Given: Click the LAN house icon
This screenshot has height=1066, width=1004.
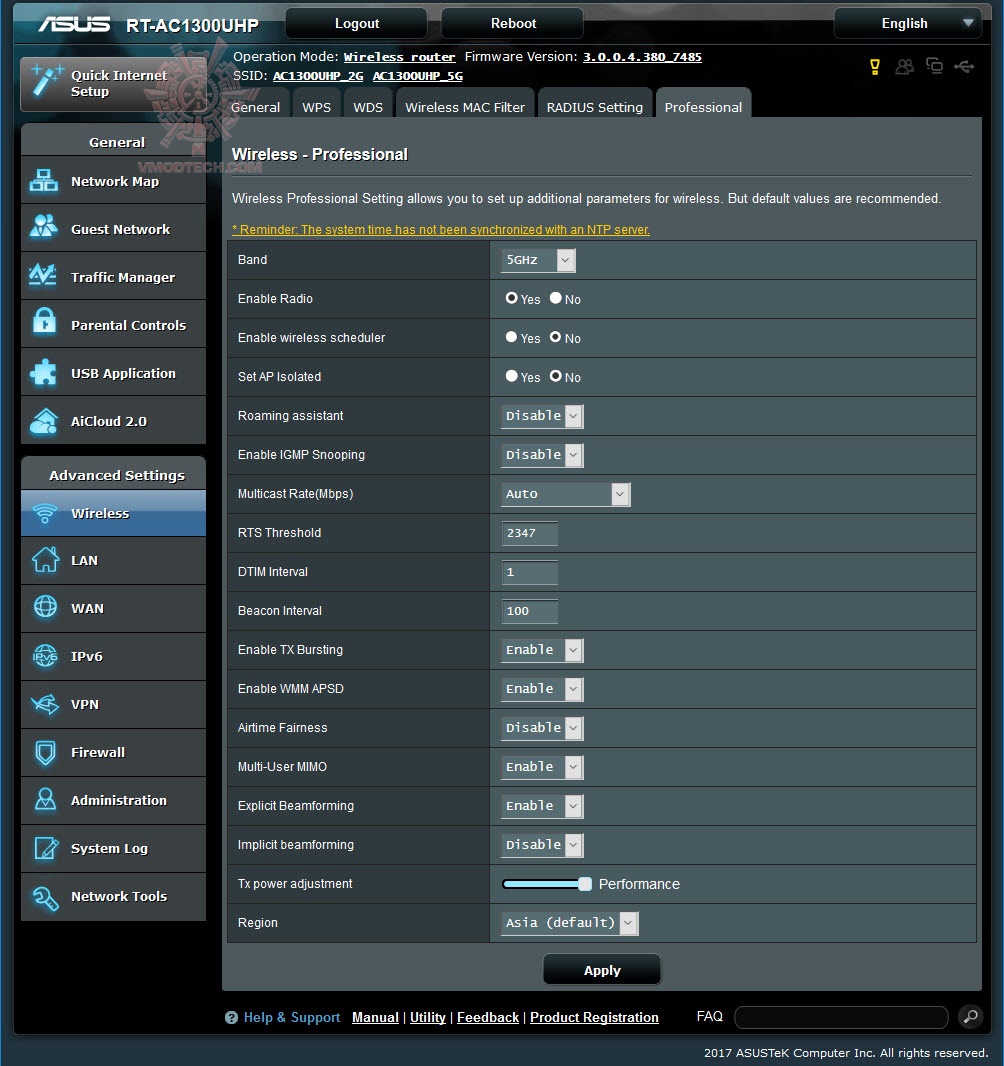Looking at the screenshot, I should point(45,560).
